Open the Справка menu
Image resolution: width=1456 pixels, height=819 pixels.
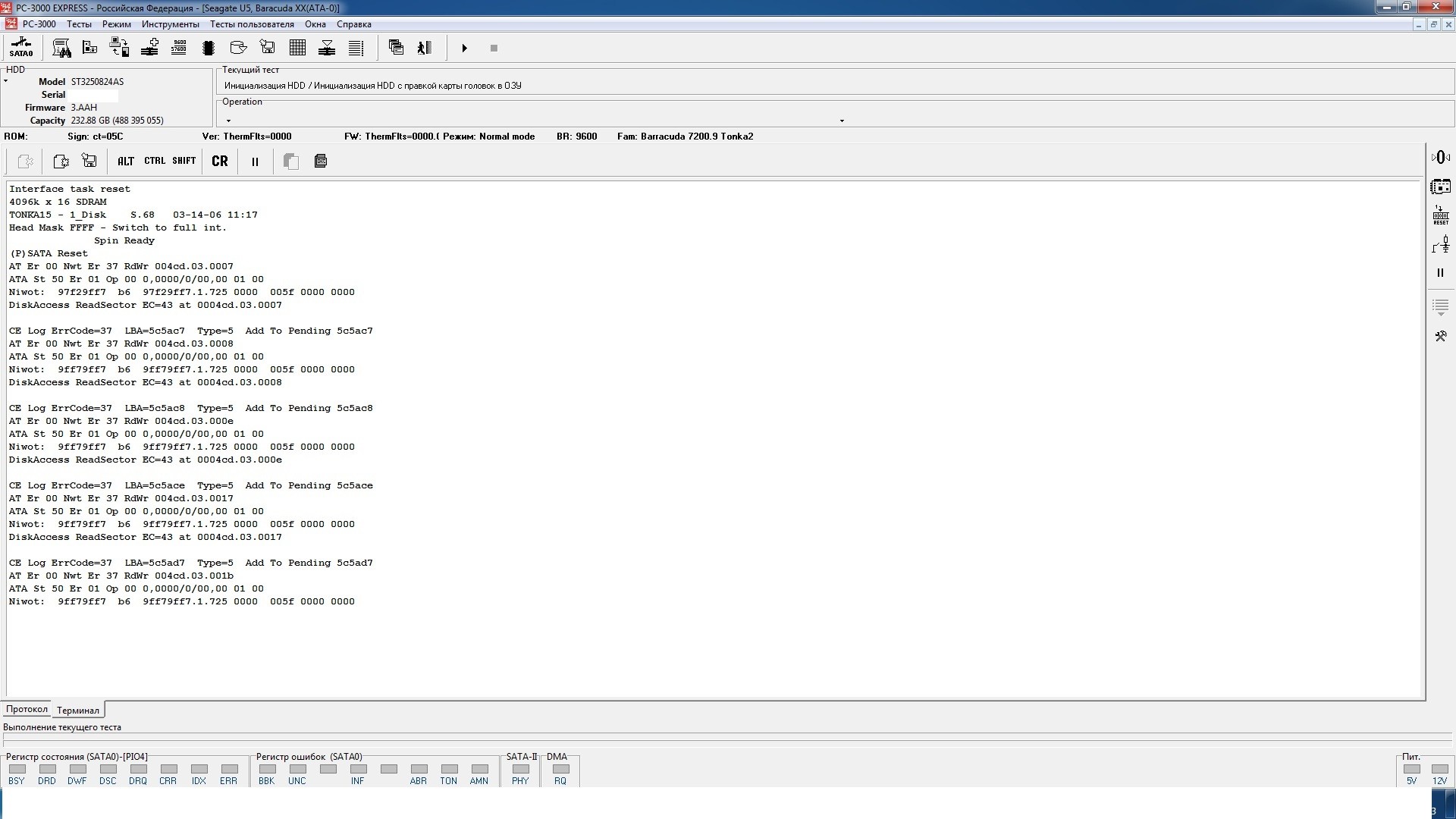pos(354,24)
